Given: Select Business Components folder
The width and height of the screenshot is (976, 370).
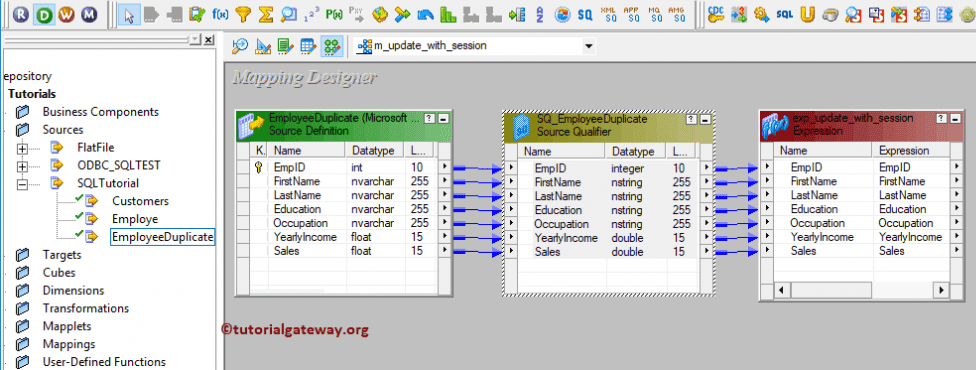Looking at the screenshot, I should (x=100, y=112).
